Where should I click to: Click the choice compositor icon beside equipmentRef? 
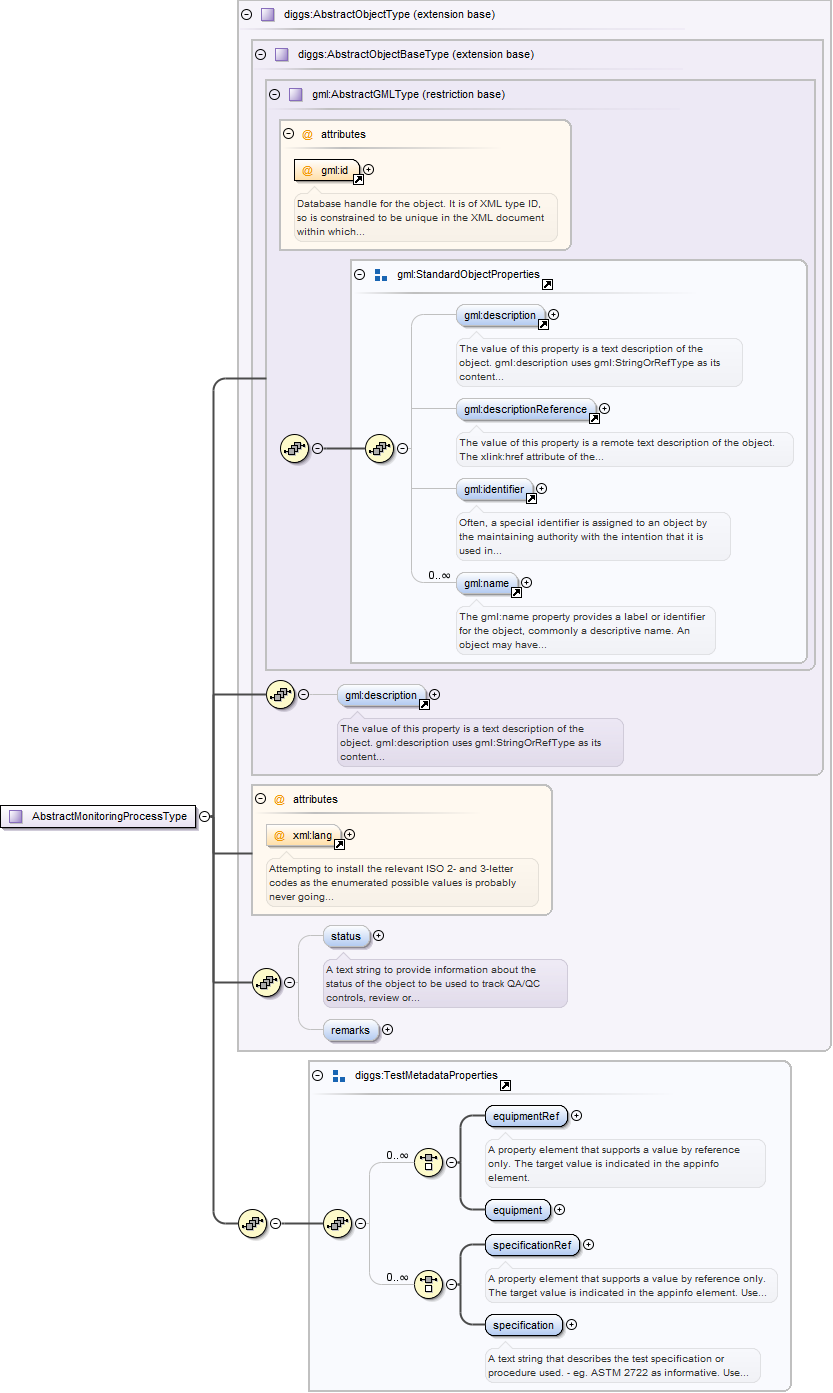coord(428,1162)
